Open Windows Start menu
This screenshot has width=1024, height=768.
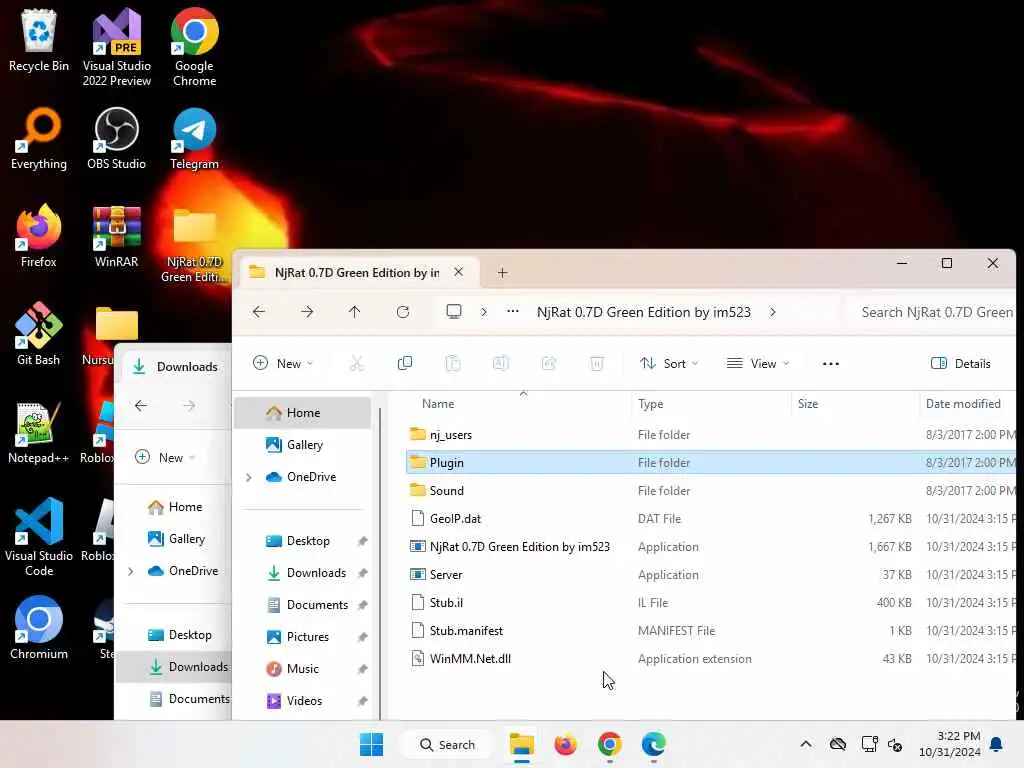[x=372, y=744]
